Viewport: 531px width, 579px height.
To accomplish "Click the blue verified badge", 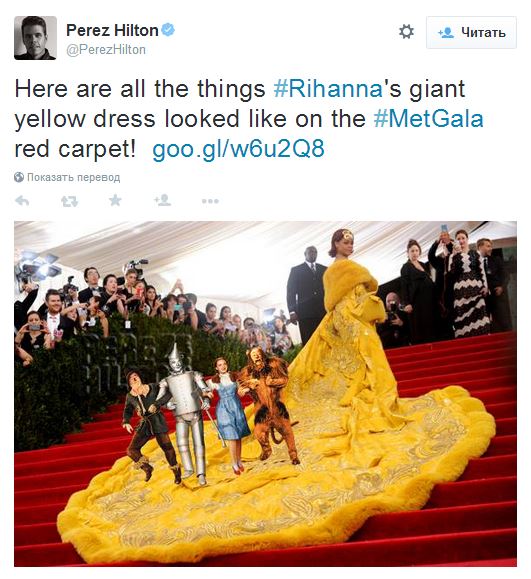I will 168,30.
